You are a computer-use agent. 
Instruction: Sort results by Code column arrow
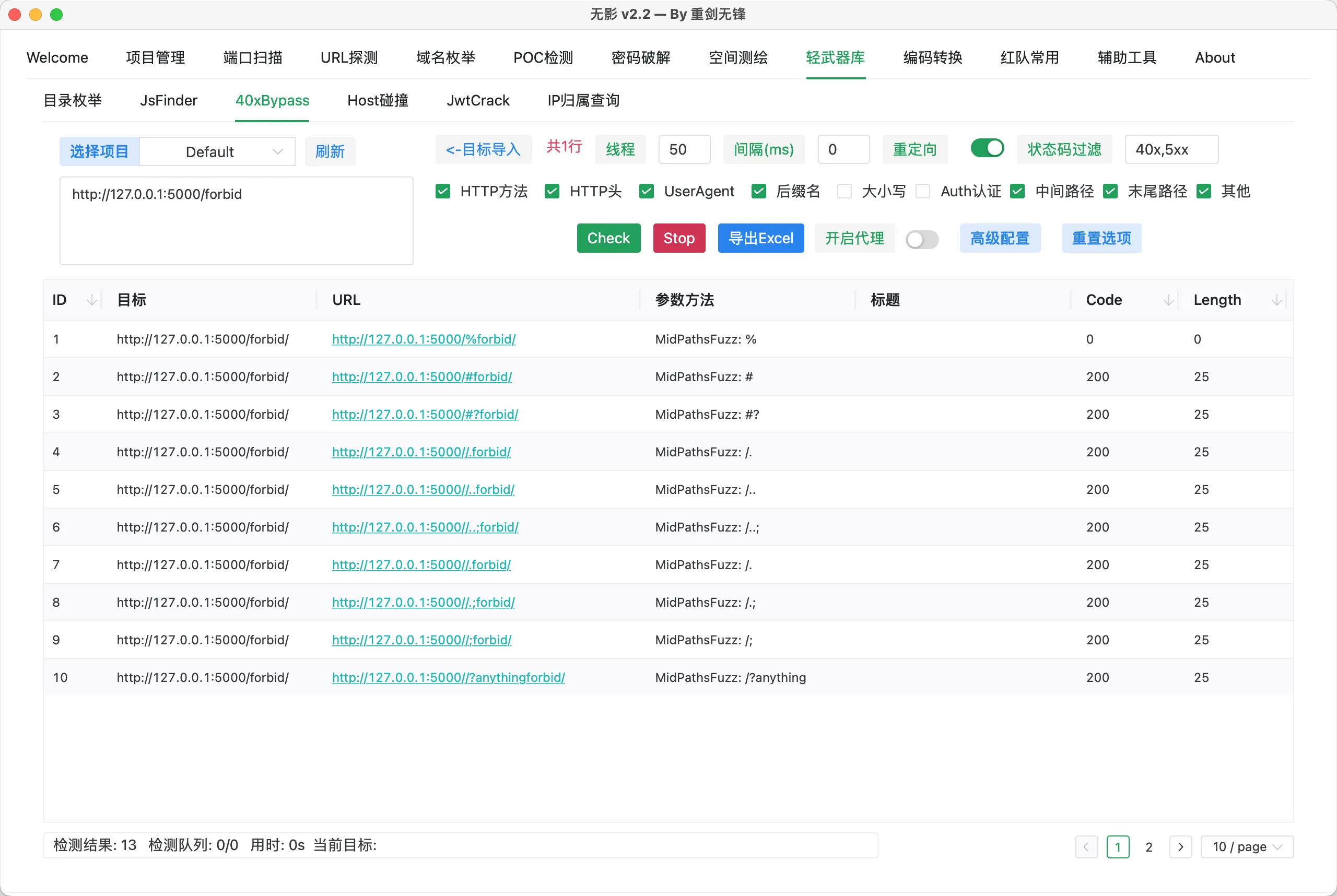tap(1168, 300)
